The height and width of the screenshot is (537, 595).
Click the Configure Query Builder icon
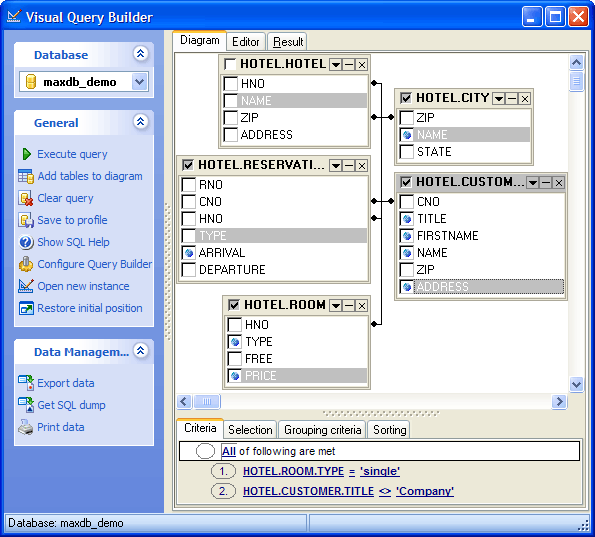click(x=26, y=264)
